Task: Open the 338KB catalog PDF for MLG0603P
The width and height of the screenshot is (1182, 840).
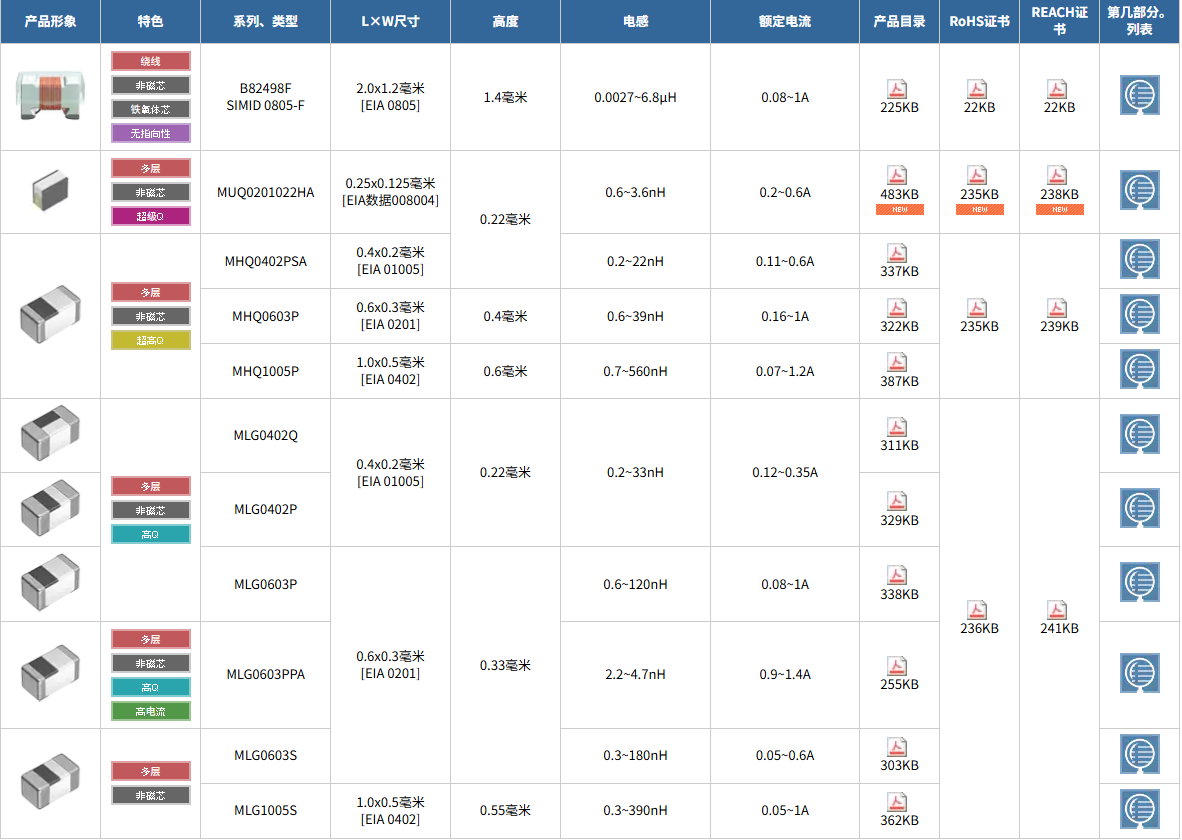Action: pyautogui.click(x=897, y=576)
